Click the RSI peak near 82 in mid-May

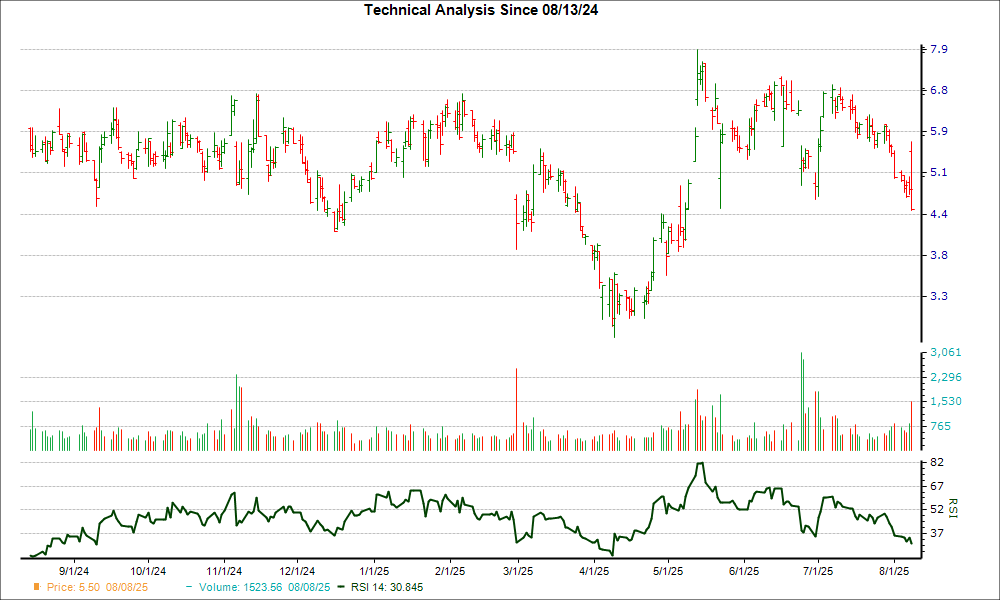tap(700, 463)
